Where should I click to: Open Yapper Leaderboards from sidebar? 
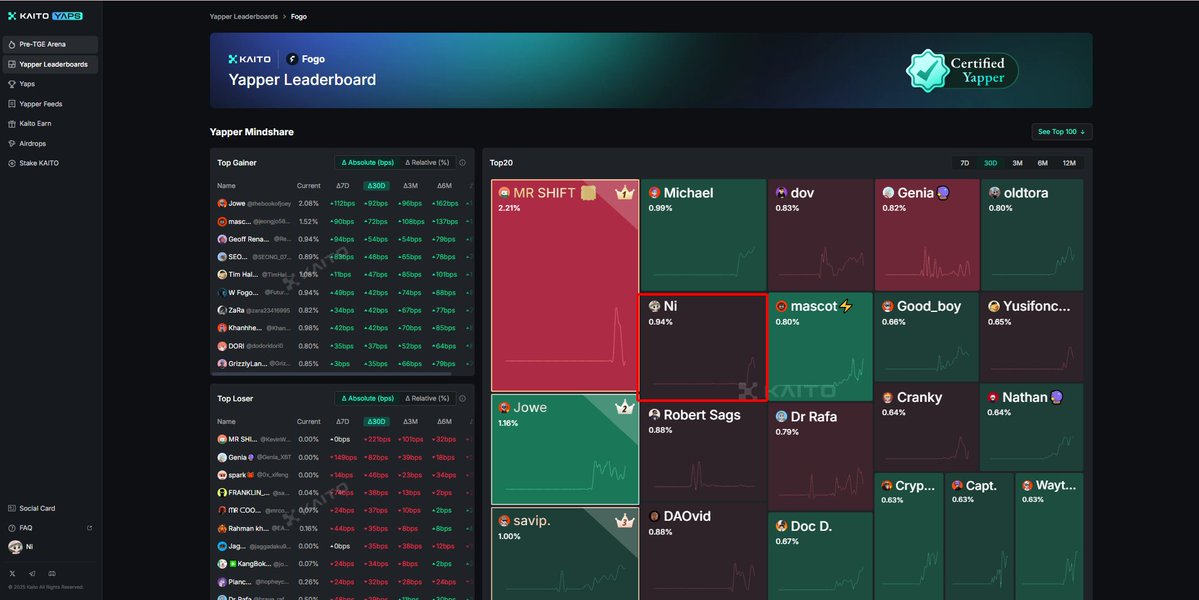click(50, 64)
